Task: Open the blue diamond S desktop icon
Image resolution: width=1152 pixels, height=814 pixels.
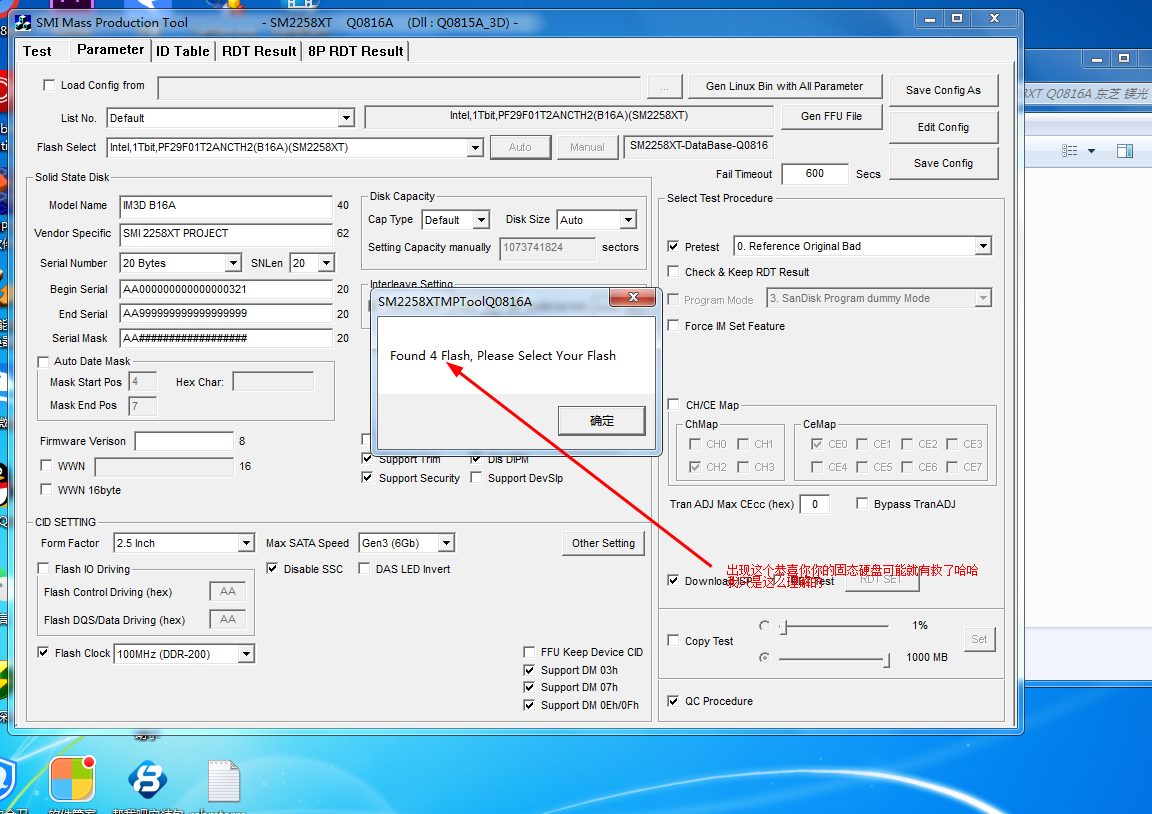Action: [x=148, y=779]
